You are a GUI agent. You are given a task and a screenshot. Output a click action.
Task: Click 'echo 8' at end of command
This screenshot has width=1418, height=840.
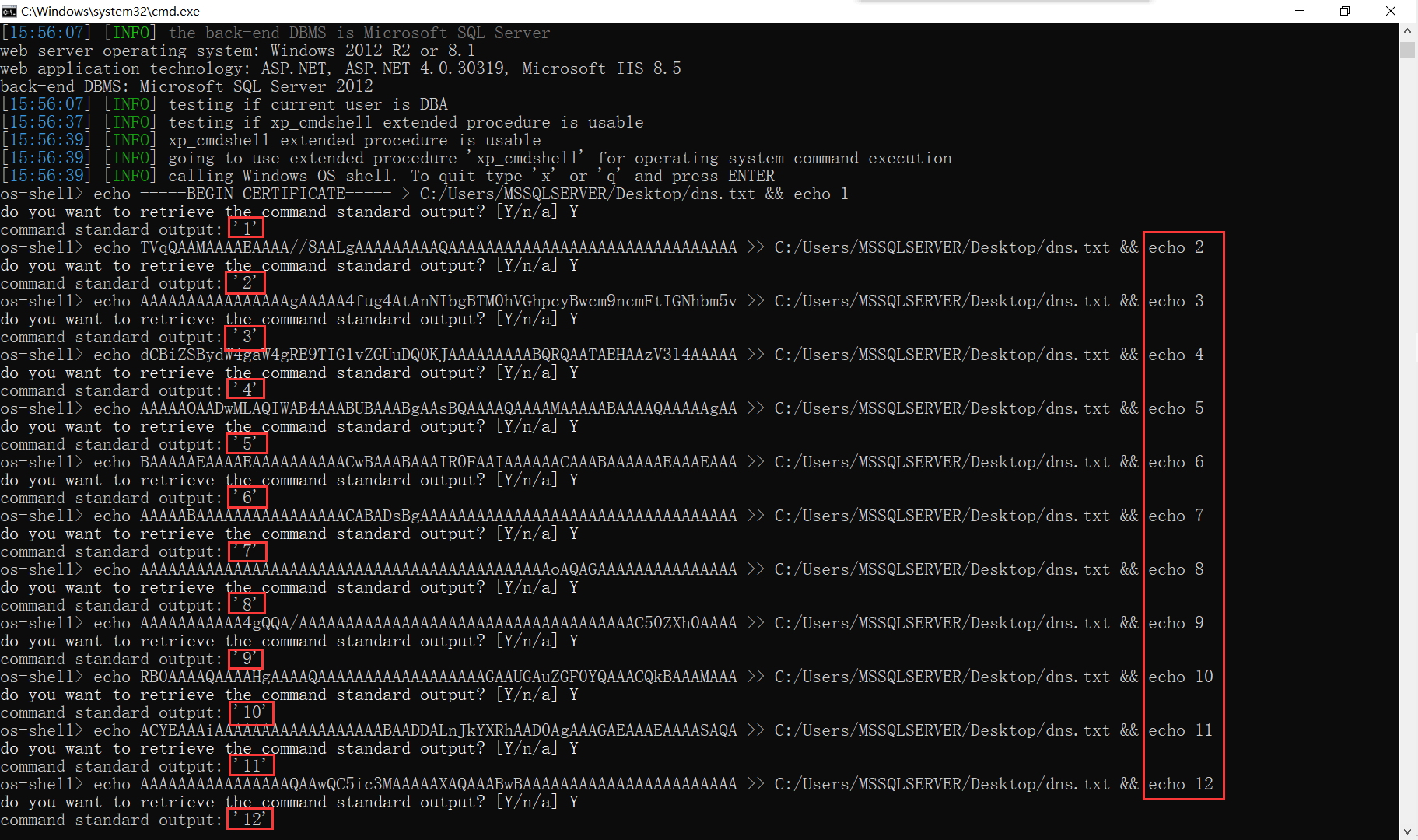pos(1176,569)
